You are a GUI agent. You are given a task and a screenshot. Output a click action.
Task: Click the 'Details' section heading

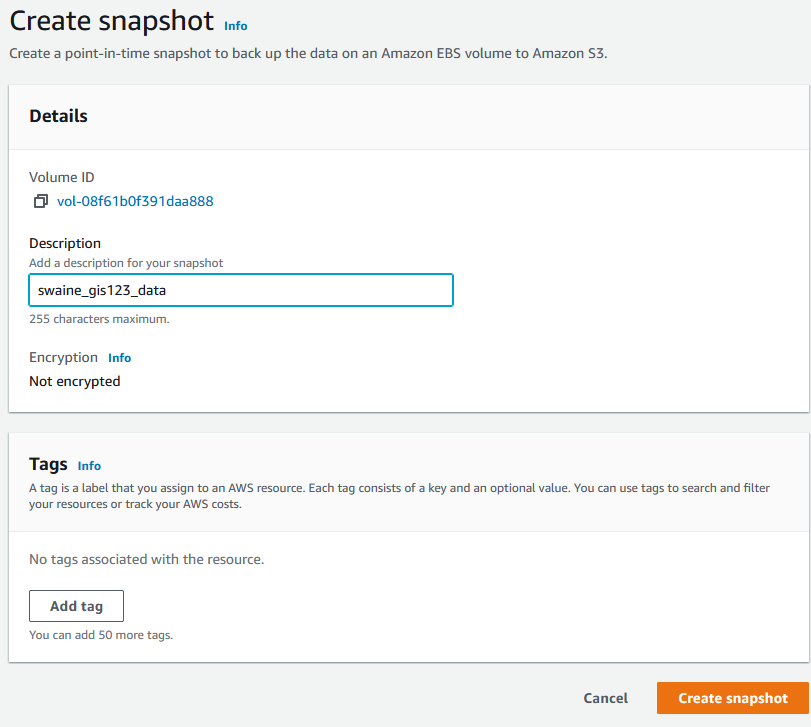click(x=58, y=116)
